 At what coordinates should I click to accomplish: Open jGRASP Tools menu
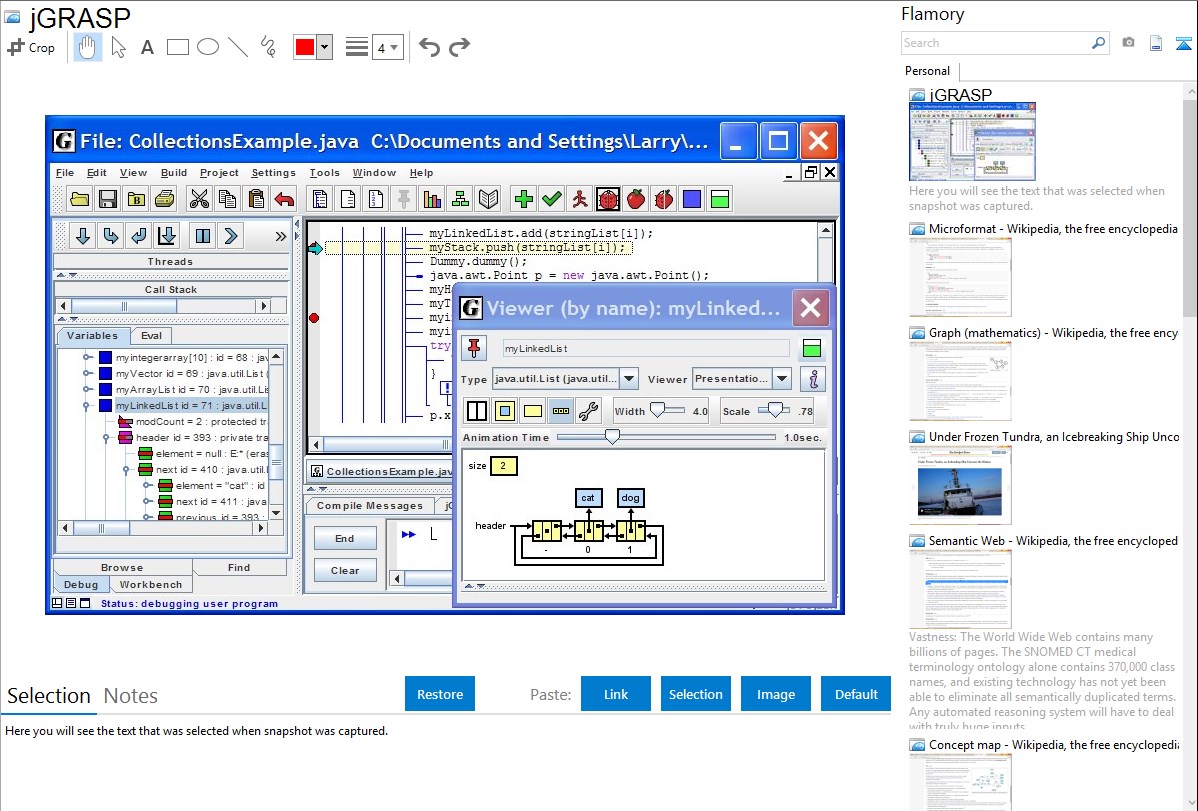325,173
